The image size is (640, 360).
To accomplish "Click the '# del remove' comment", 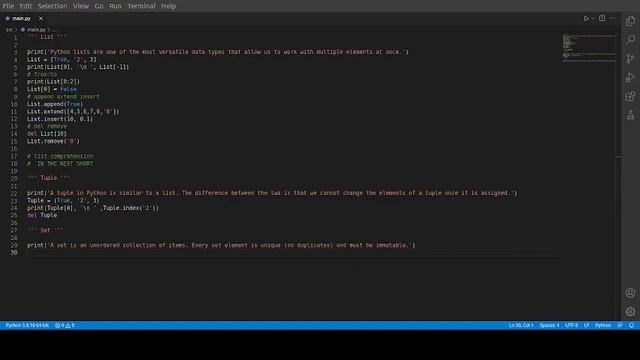I will tap(47, 127).
